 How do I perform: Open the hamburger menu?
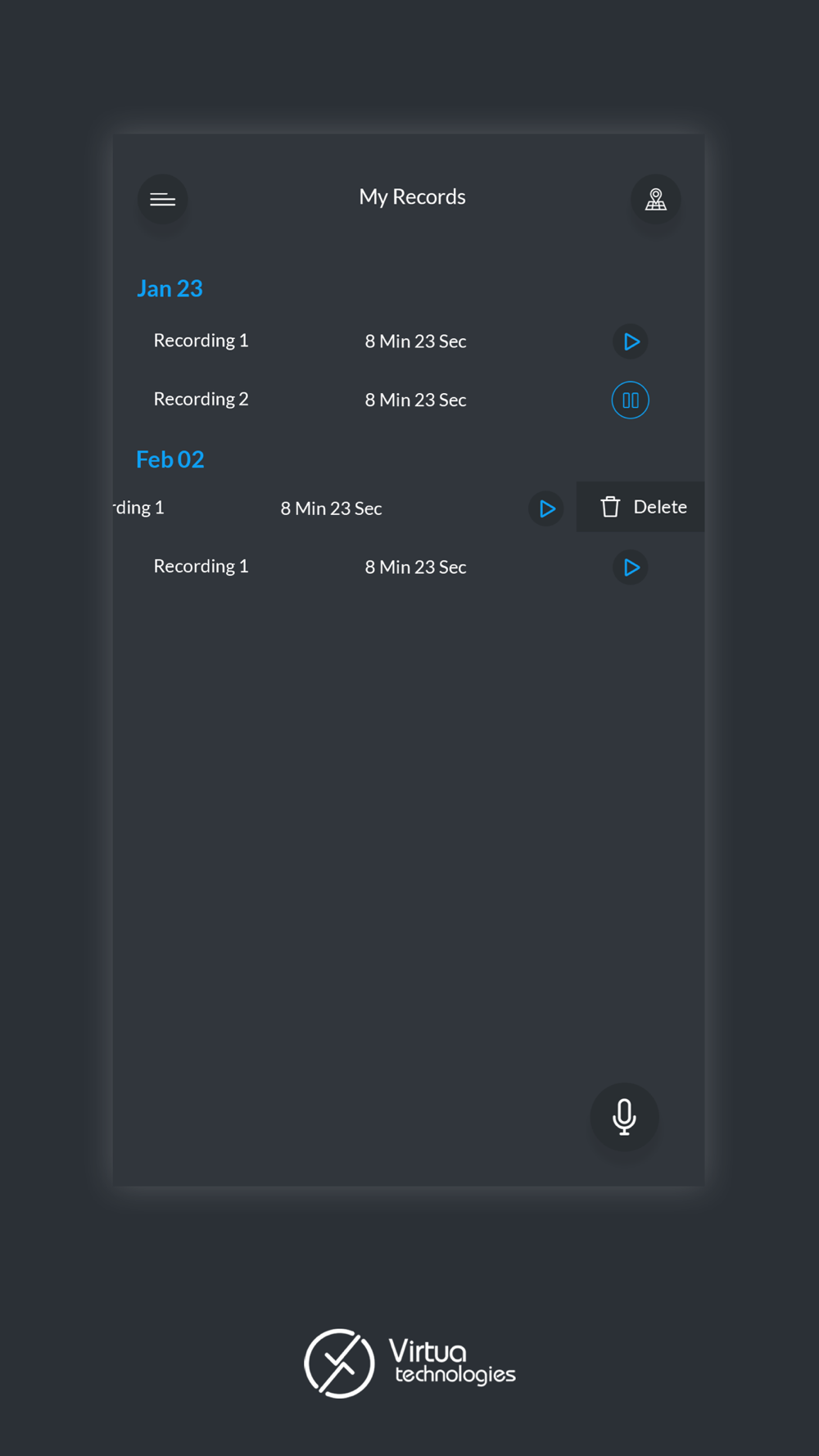[162, 199]
